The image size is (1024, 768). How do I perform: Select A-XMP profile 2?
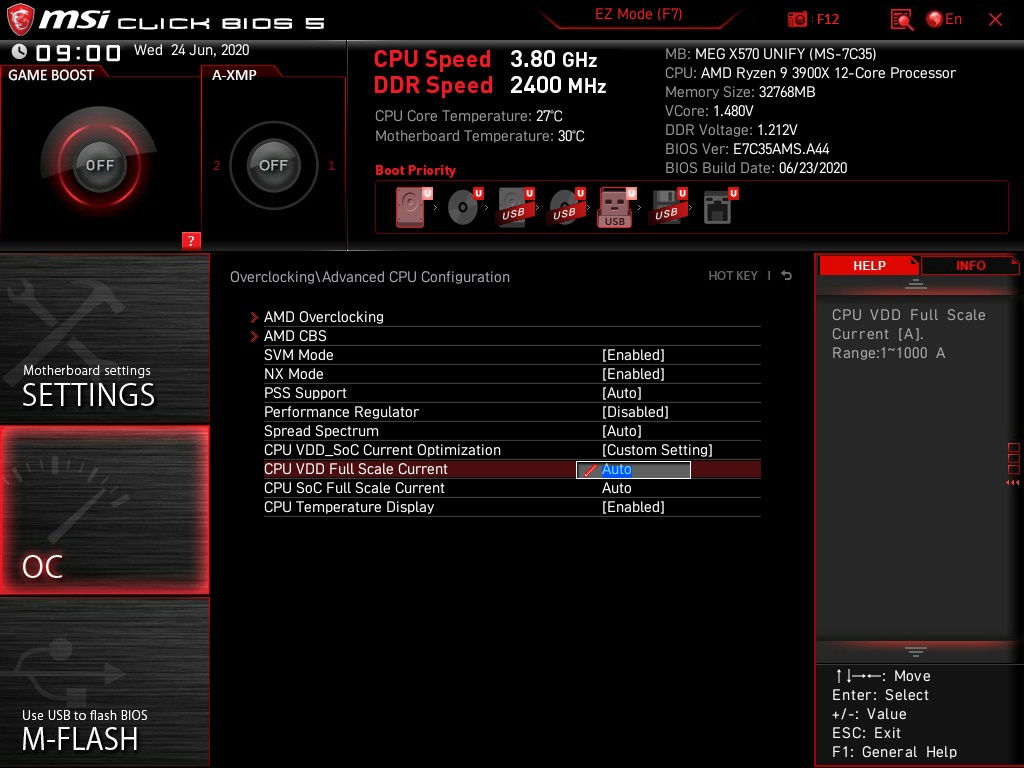(217, 166)
